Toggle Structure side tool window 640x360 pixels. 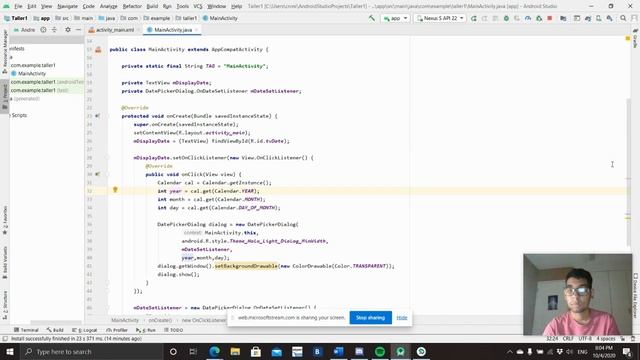coord(5,304)
